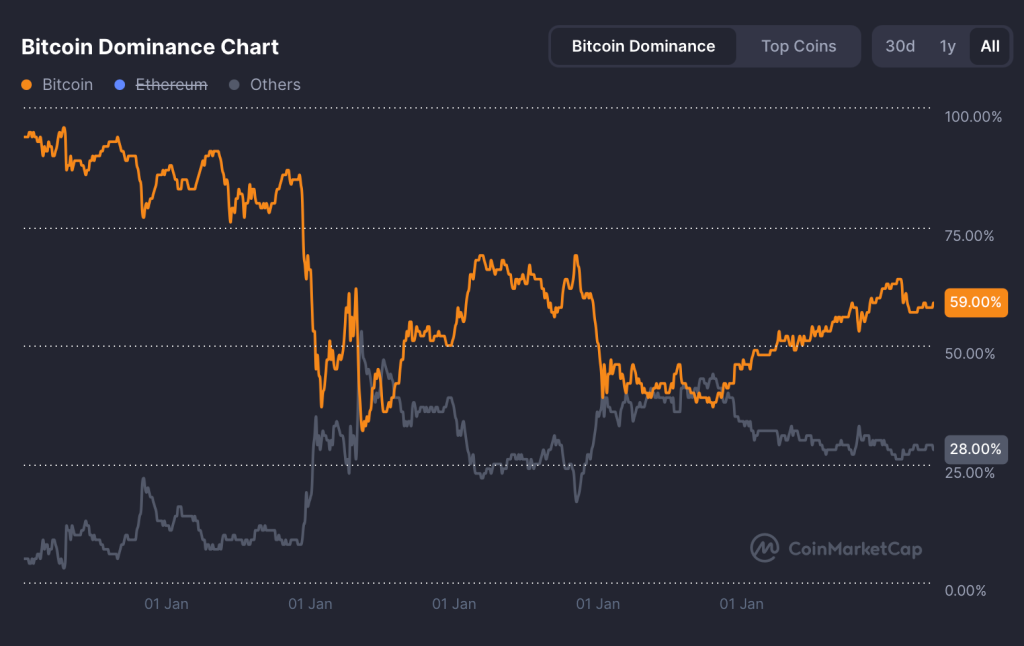
Task: Click the gray Others legend dot
Action: 236,85
